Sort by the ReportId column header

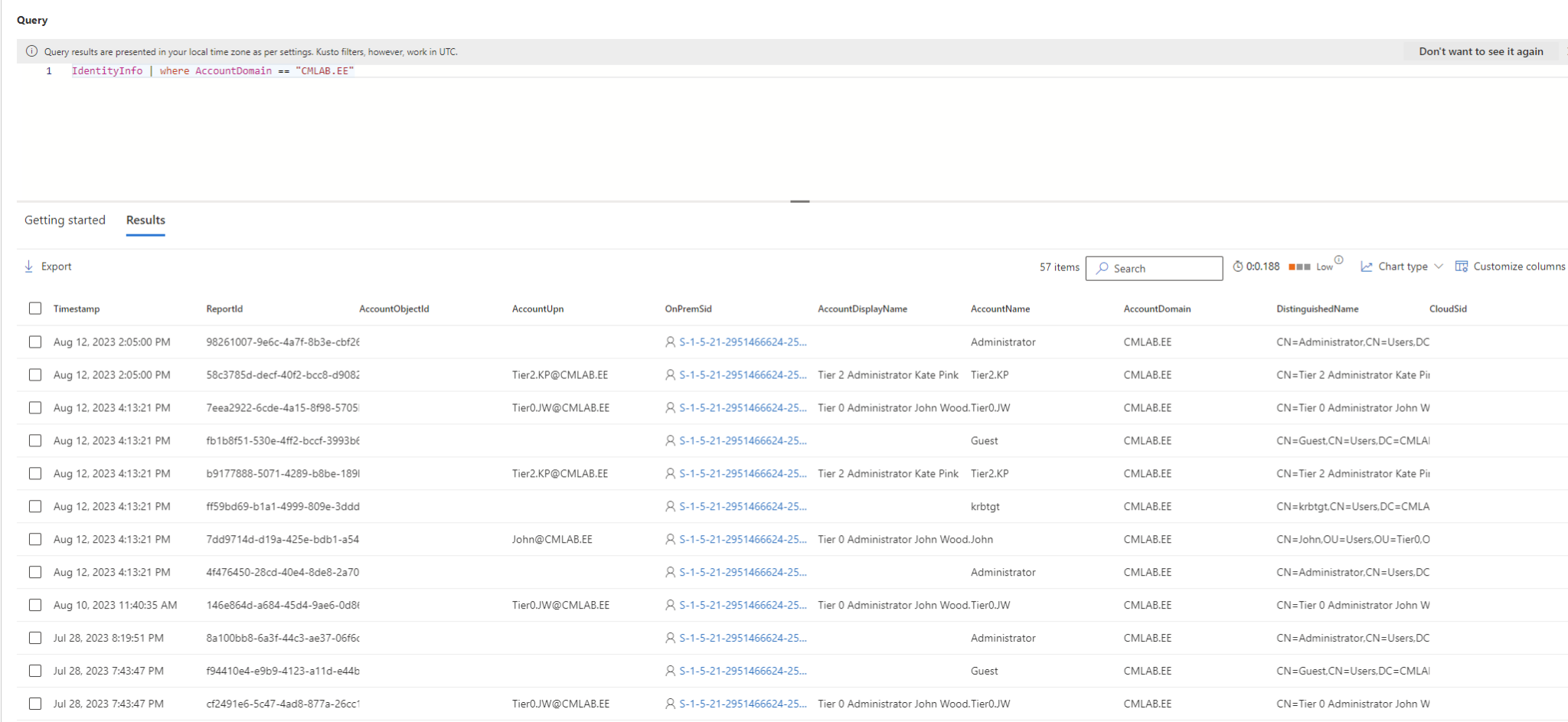coord(224,309)
